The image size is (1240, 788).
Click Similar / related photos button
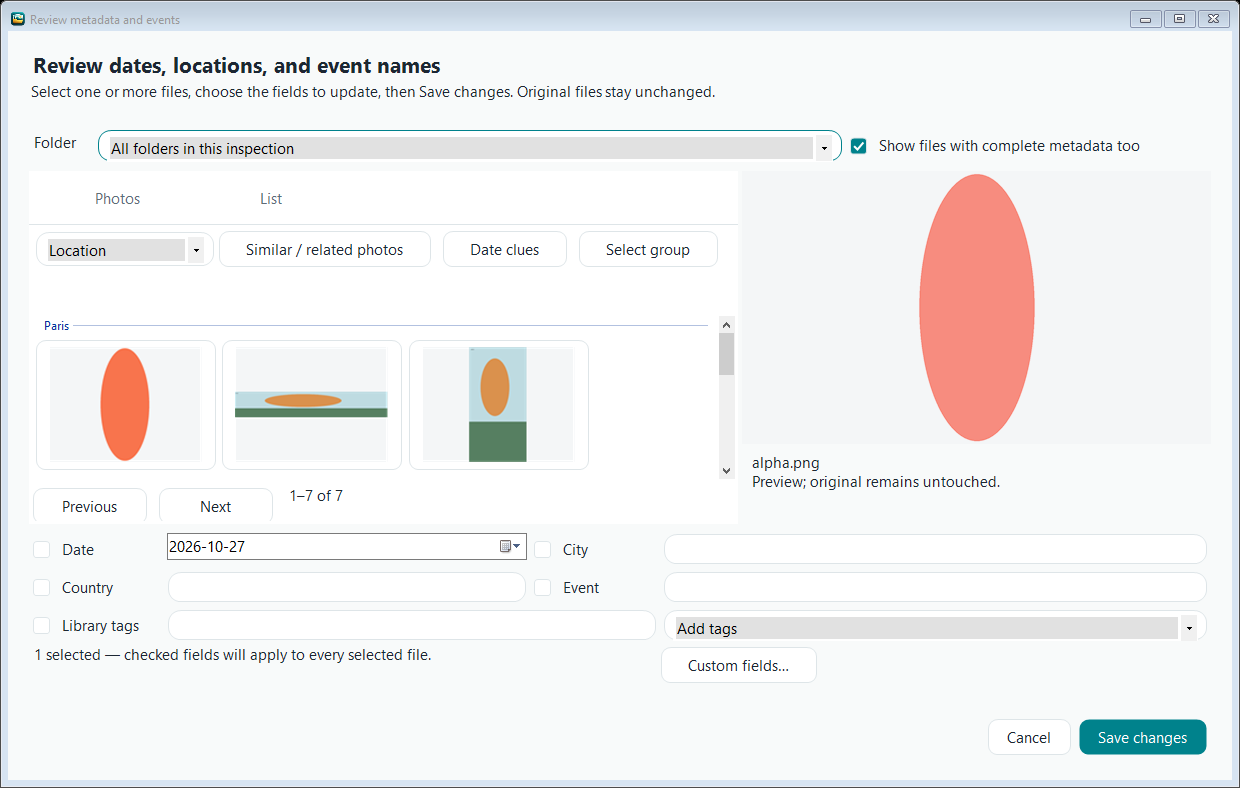point(325,250)
